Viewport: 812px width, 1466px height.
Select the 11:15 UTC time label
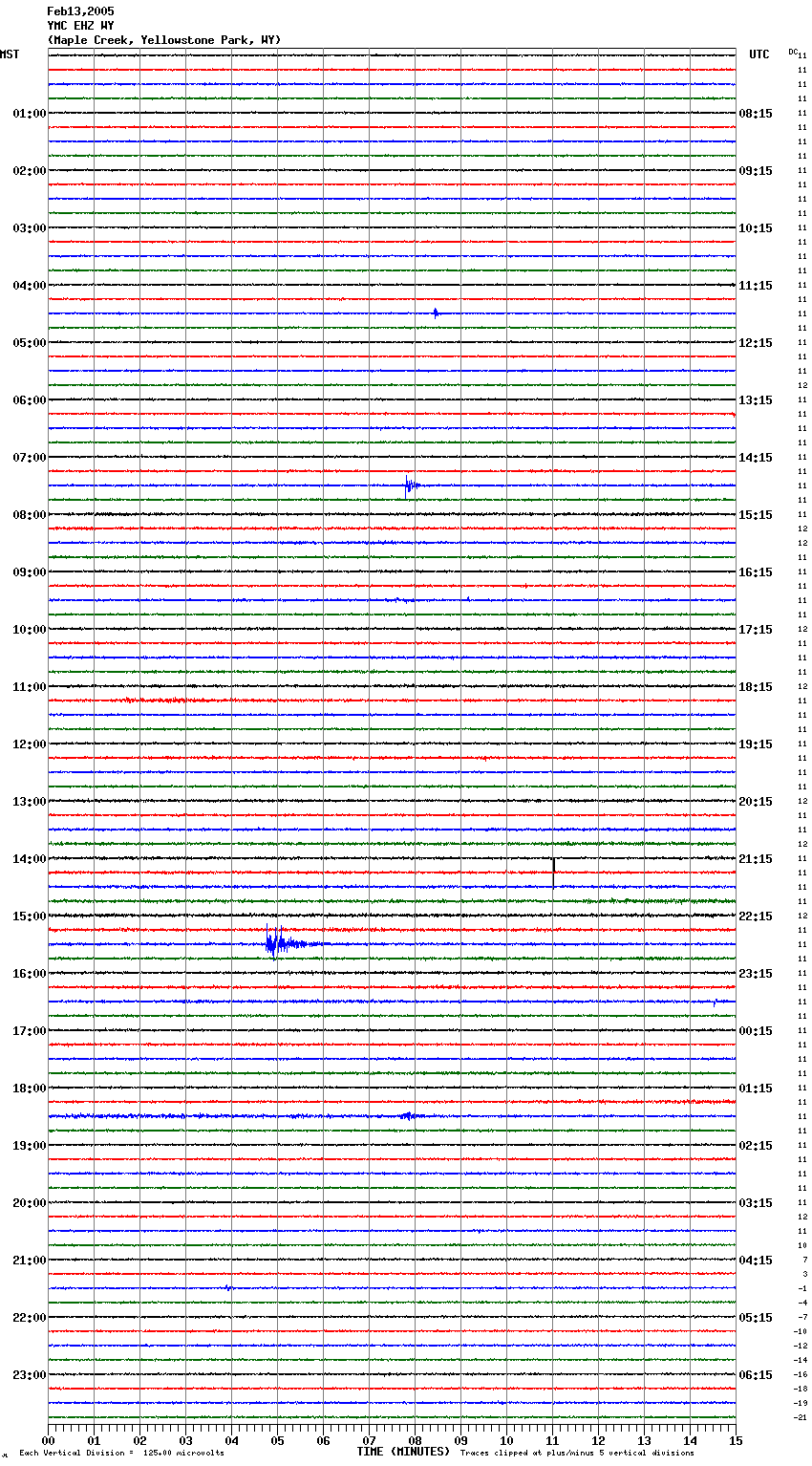coord(756,286)
